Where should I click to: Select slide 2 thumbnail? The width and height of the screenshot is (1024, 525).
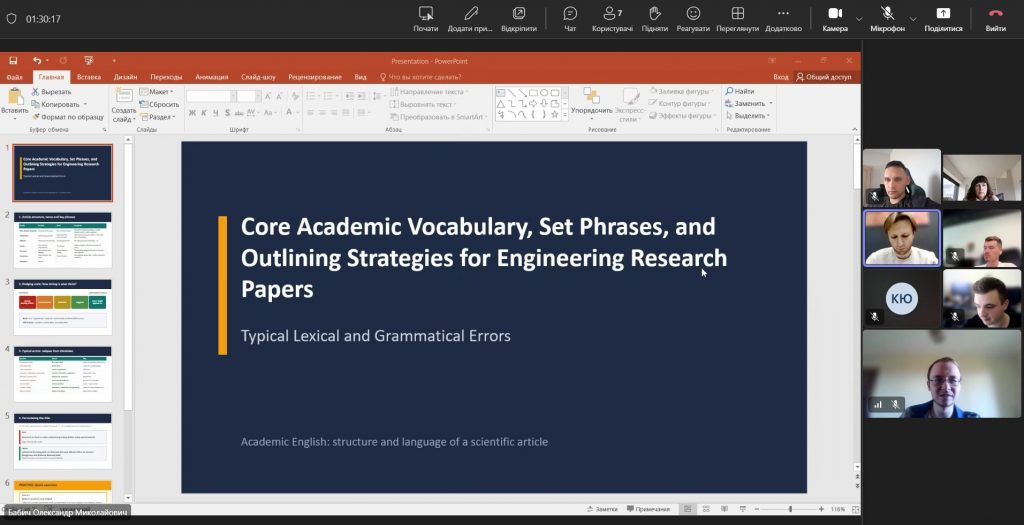[x=63, y=240]
